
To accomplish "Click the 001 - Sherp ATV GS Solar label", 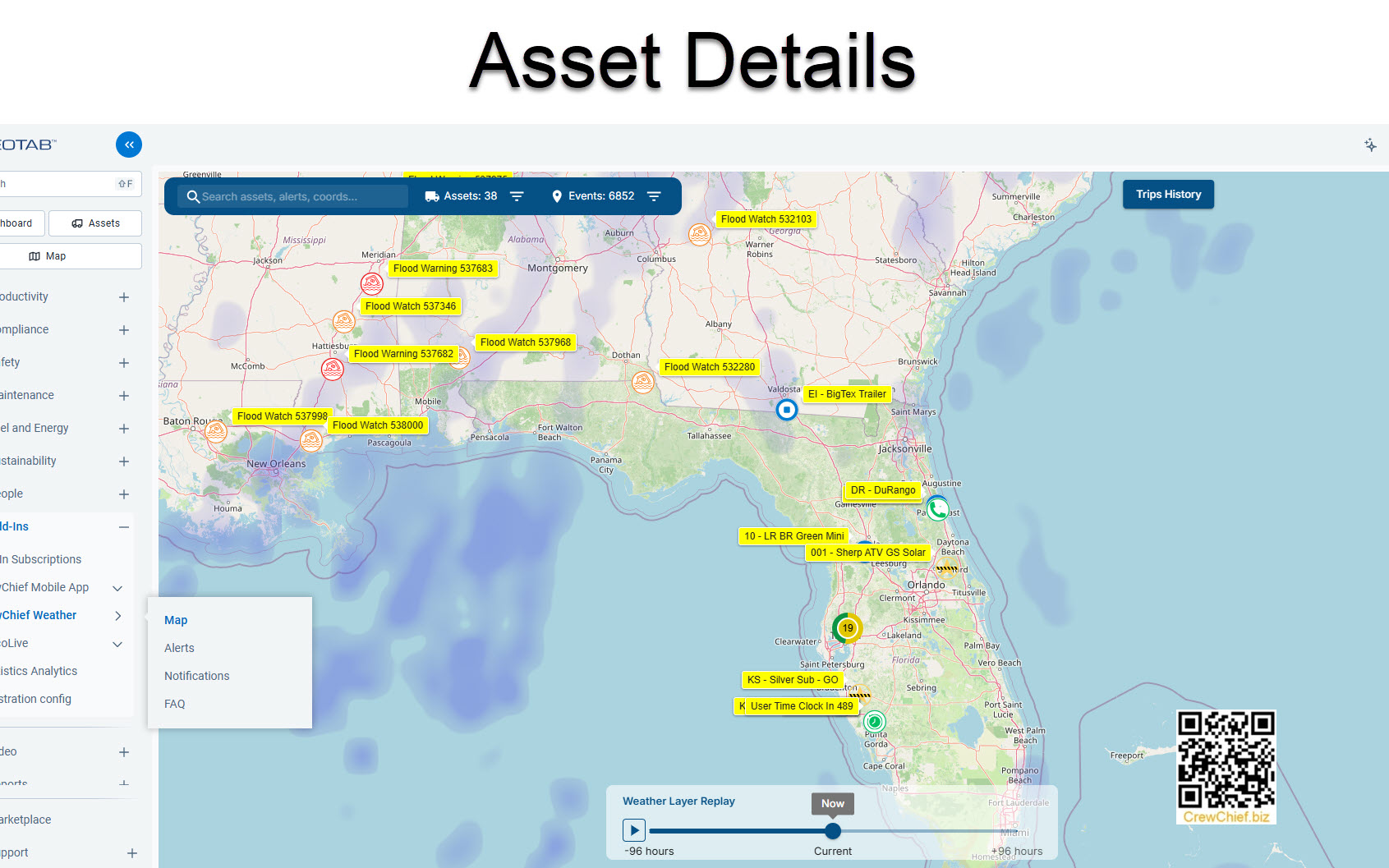I will (868, 553).
